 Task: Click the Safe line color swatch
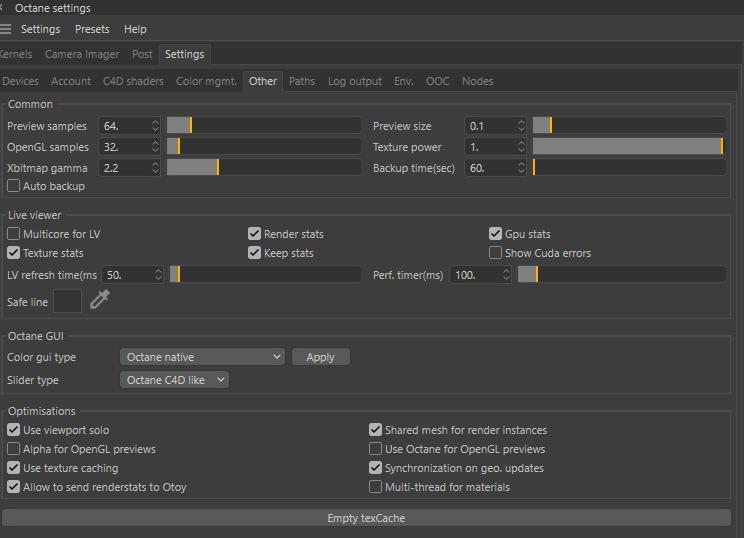pos(67,301)
